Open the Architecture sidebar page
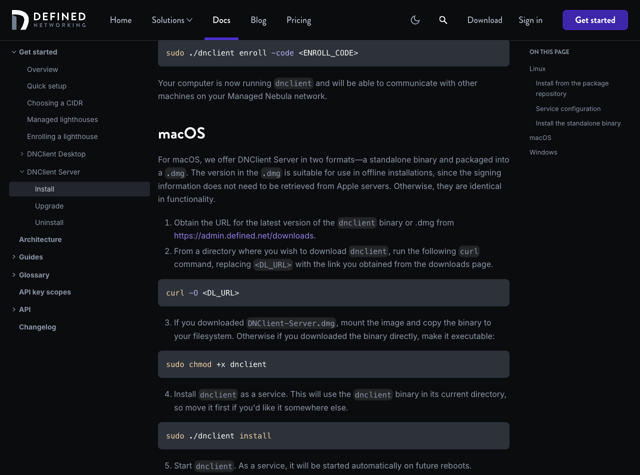 pyautogui.click(x=40, y=240)
